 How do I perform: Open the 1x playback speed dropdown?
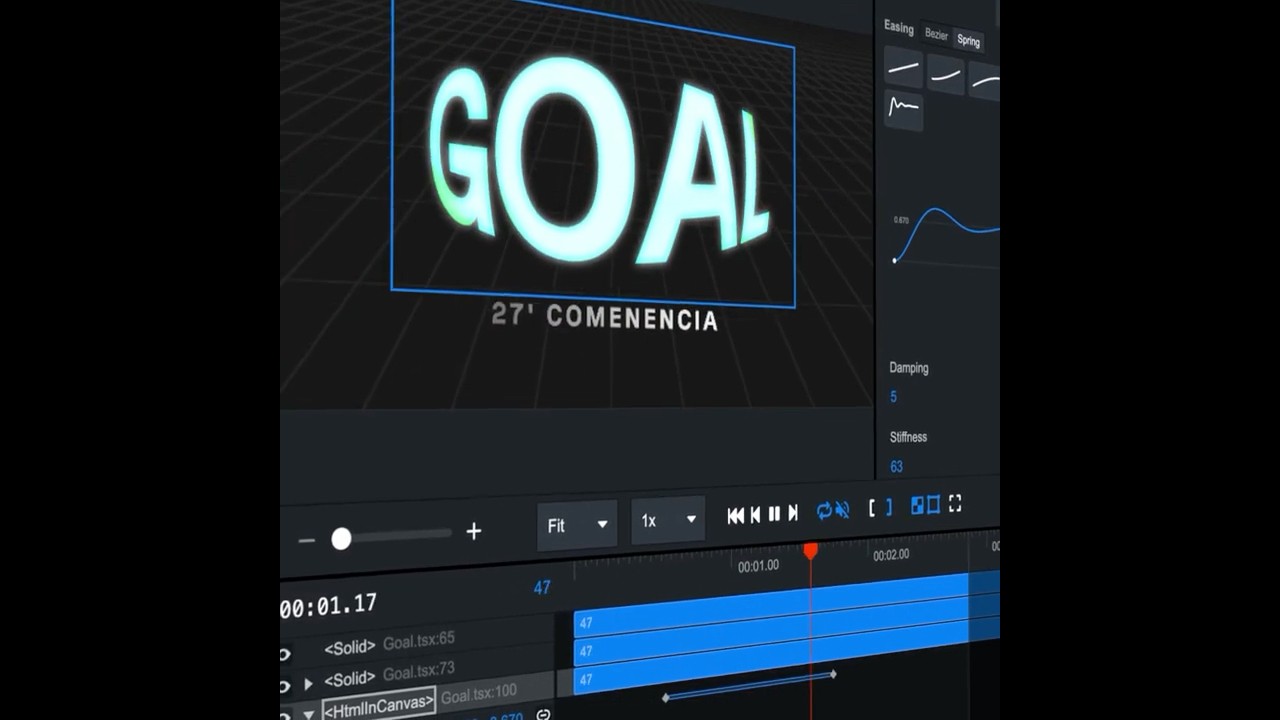pos(669,520)
